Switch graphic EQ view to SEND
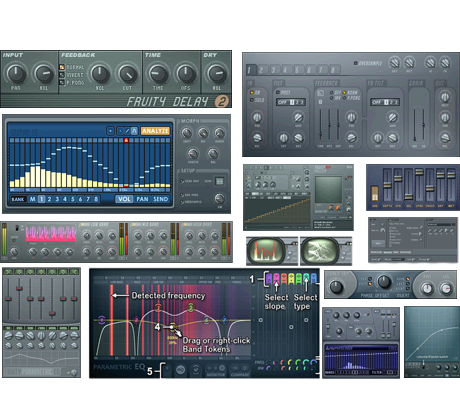 click(x=160, y=199)
